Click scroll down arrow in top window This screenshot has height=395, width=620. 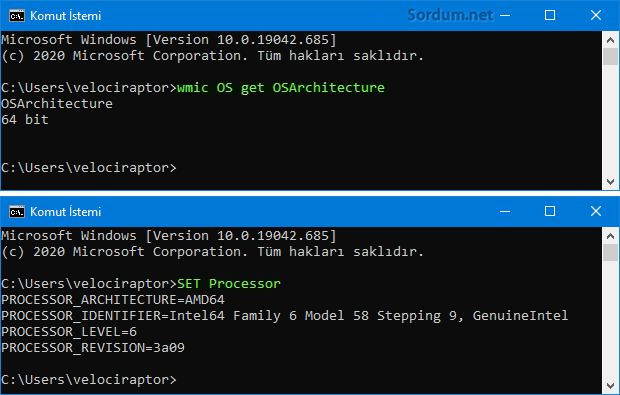[x=610, y=182]
